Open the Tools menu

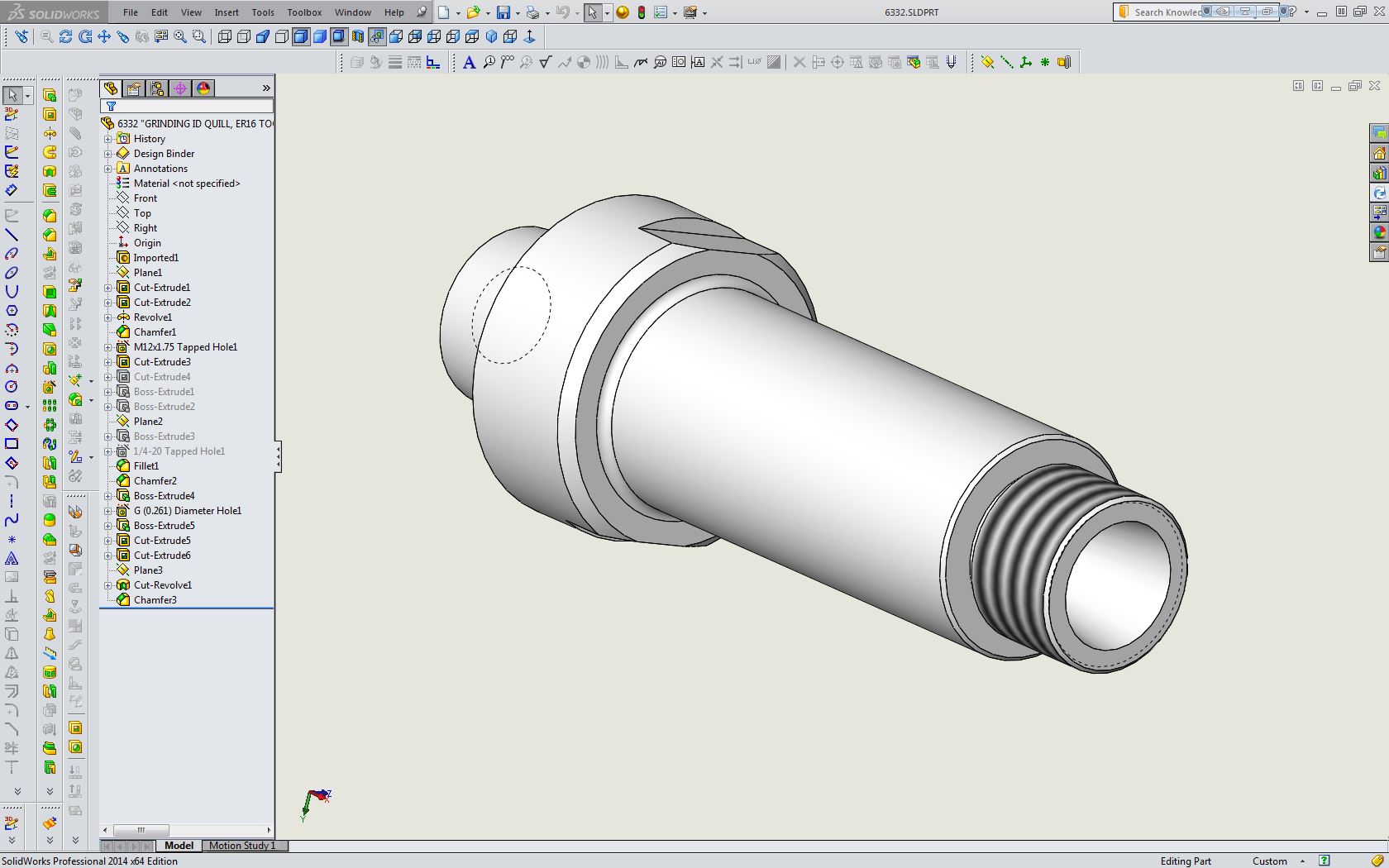(x=262, y=12)
